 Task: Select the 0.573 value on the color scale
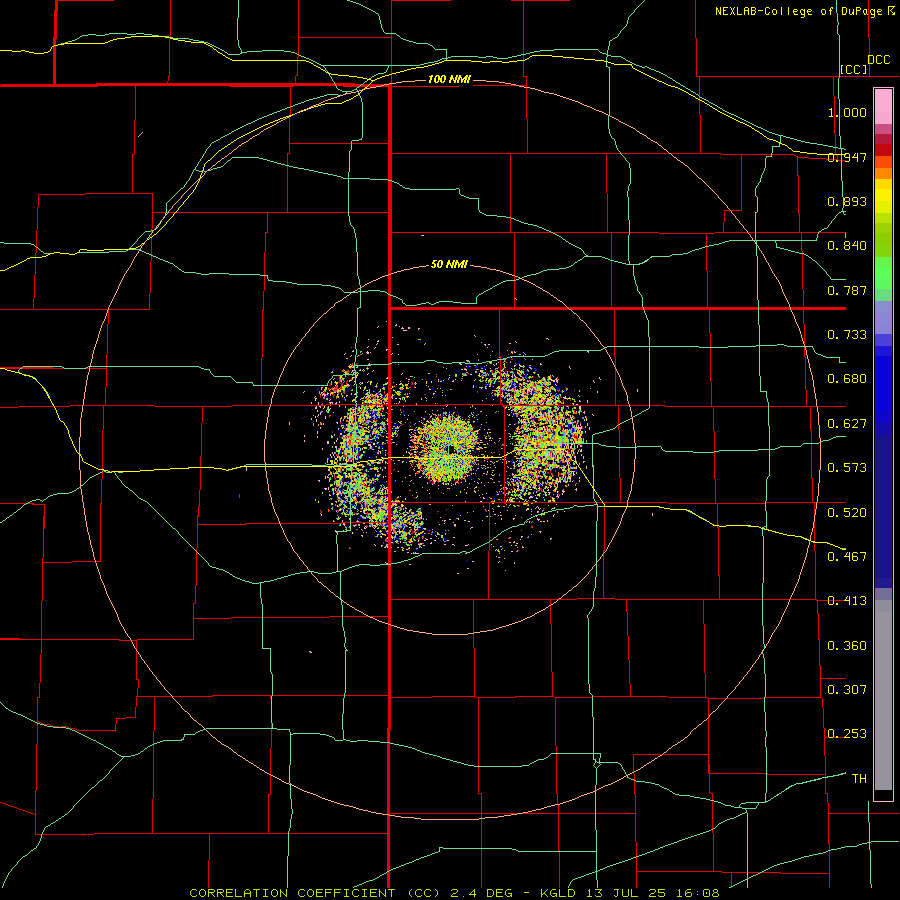(x=847, y=468)
